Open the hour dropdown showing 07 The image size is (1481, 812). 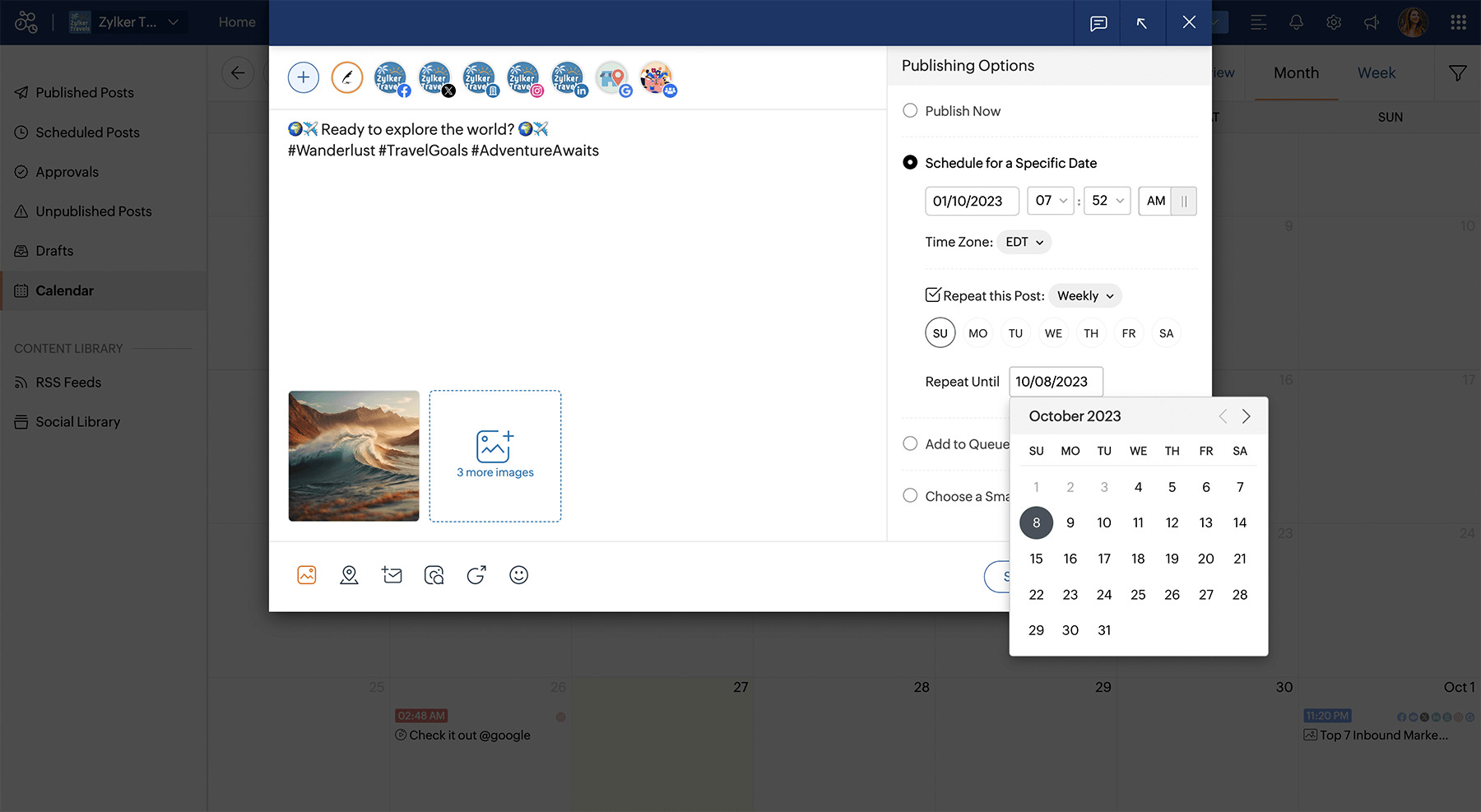coord(1051,201)
